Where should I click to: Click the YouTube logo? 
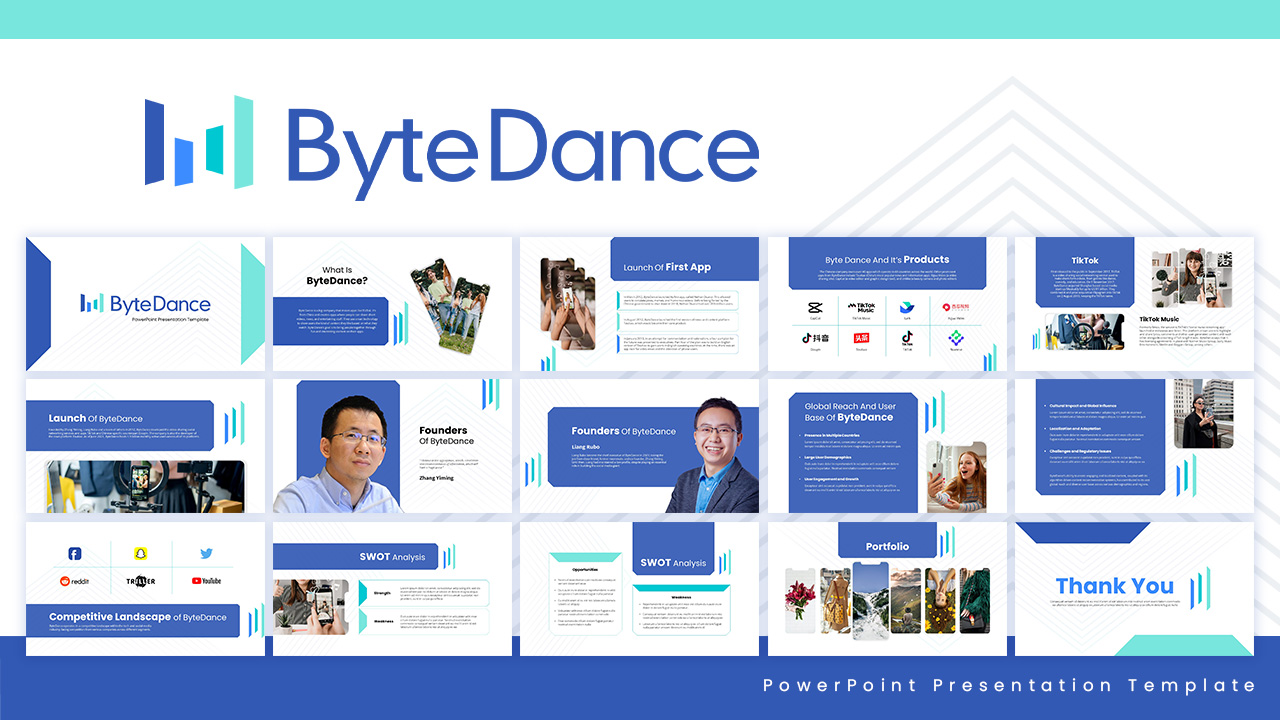(x=206, y=581)
